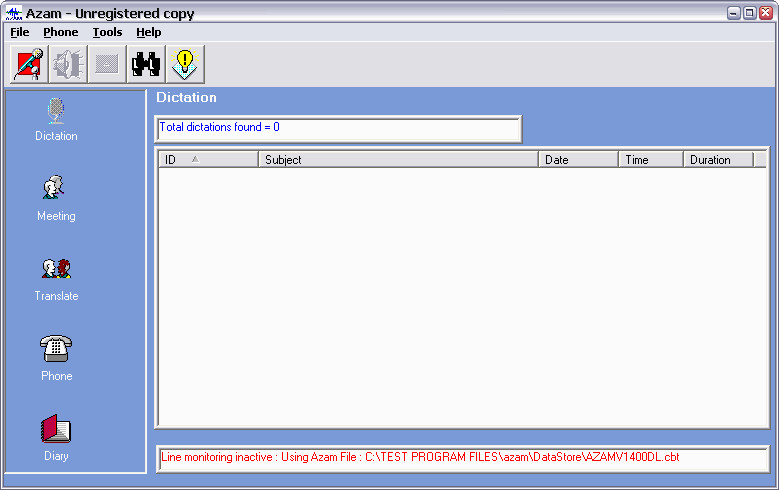Click the 'Meeting' sidebar label
This screenshot has width=779, height=490.
(56, 216)
